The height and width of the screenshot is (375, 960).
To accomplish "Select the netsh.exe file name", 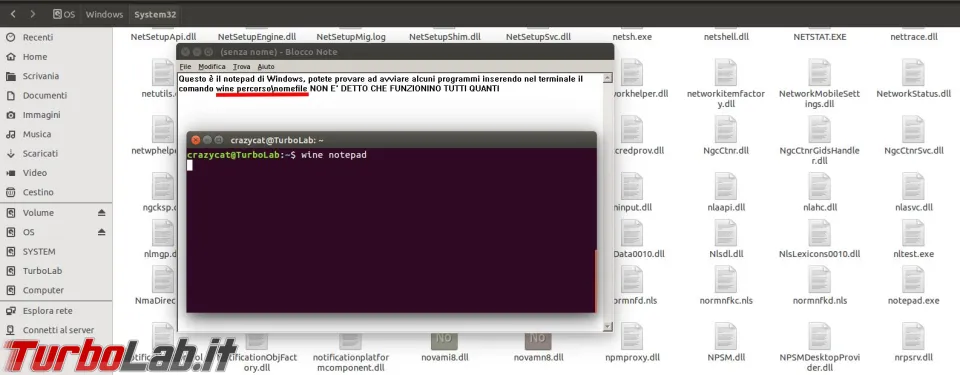I will pyautogui.click(x=632, y=37).
